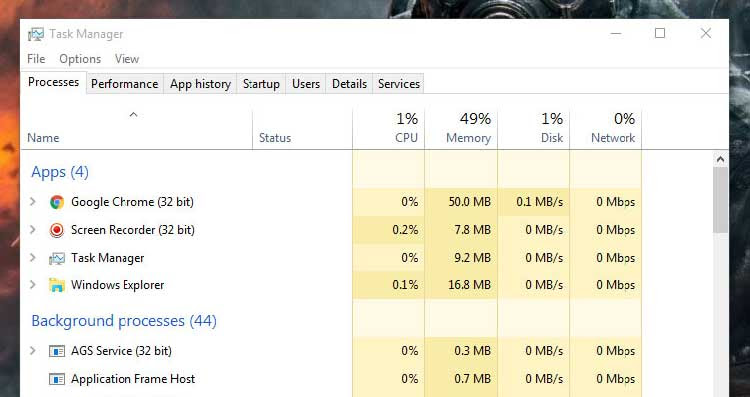Screen dimensions: 750x397
Task: Select the Screen Recorder (32 bit) row
Action: click(x=331, y=230)
